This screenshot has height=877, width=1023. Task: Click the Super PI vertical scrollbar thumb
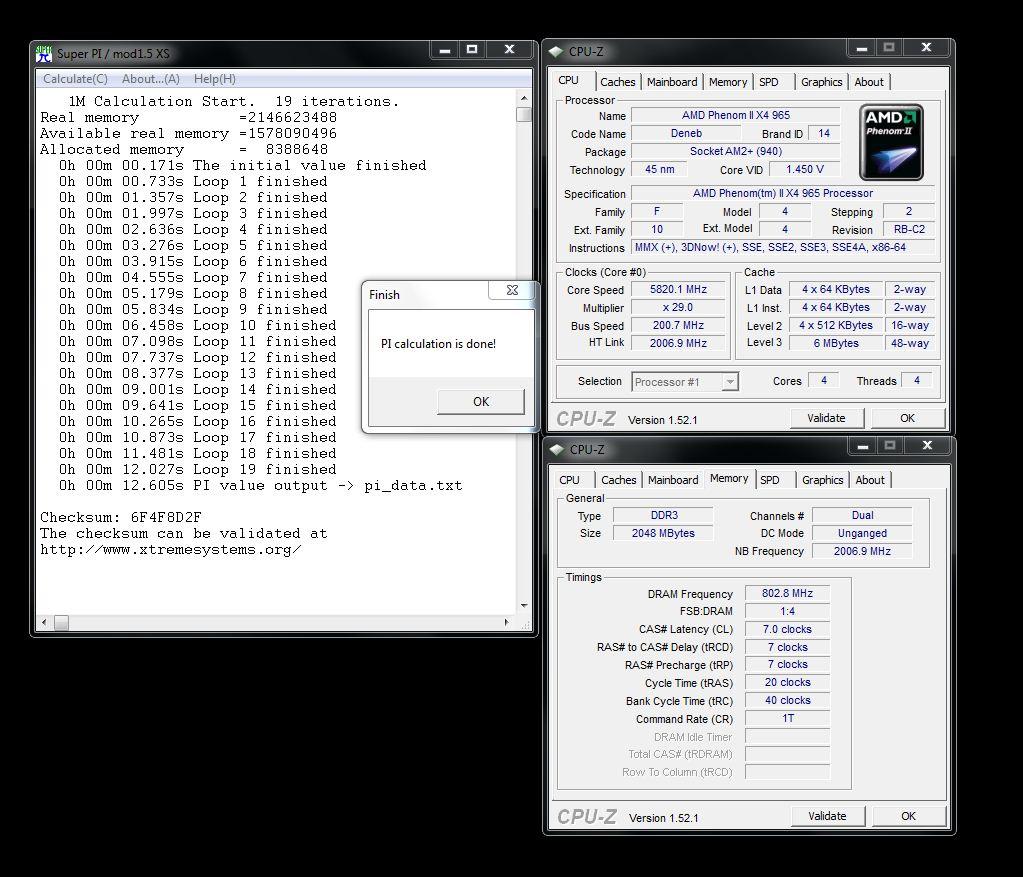tap(524, 115)
